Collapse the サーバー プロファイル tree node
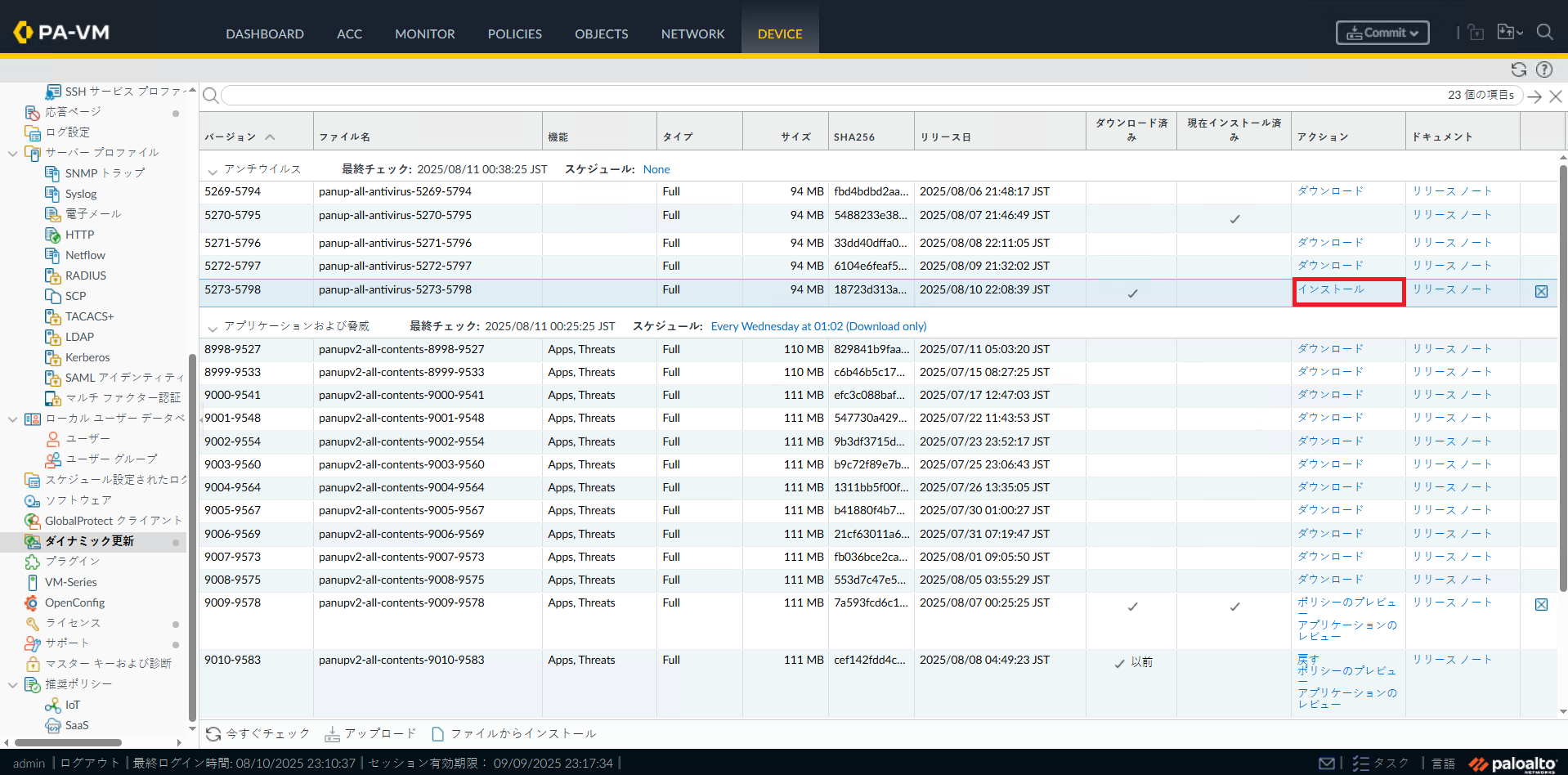Screen dimensions: 1568x775 click(x=12, y=153)
